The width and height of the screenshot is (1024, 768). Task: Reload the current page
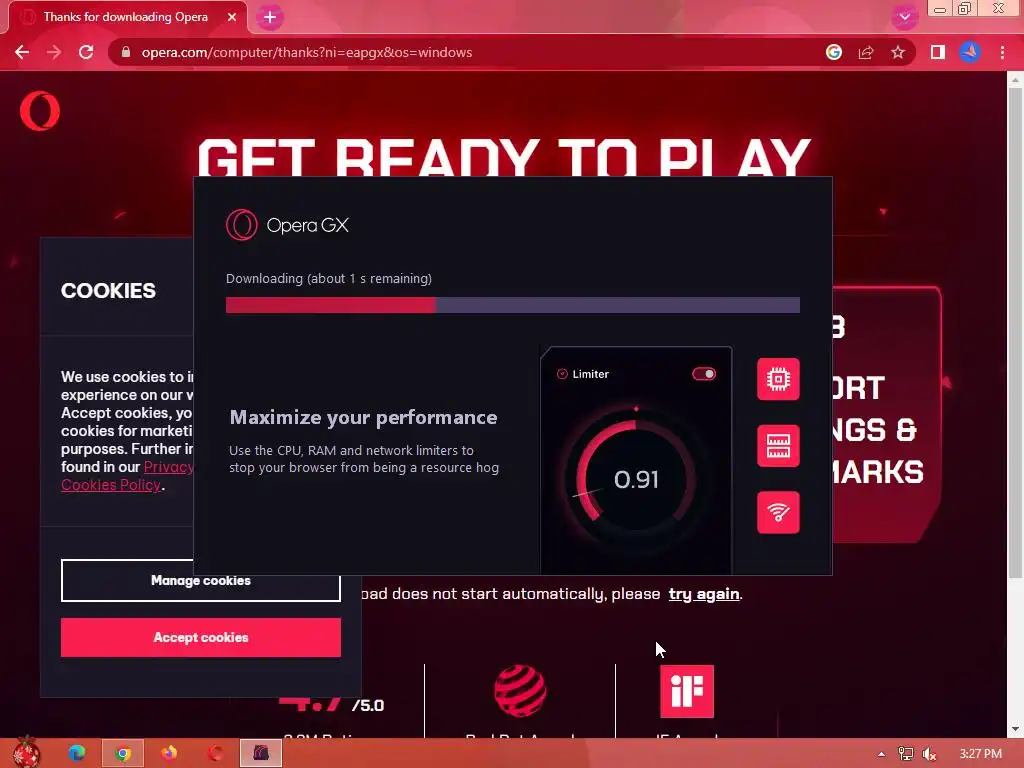tap(86, 52)
